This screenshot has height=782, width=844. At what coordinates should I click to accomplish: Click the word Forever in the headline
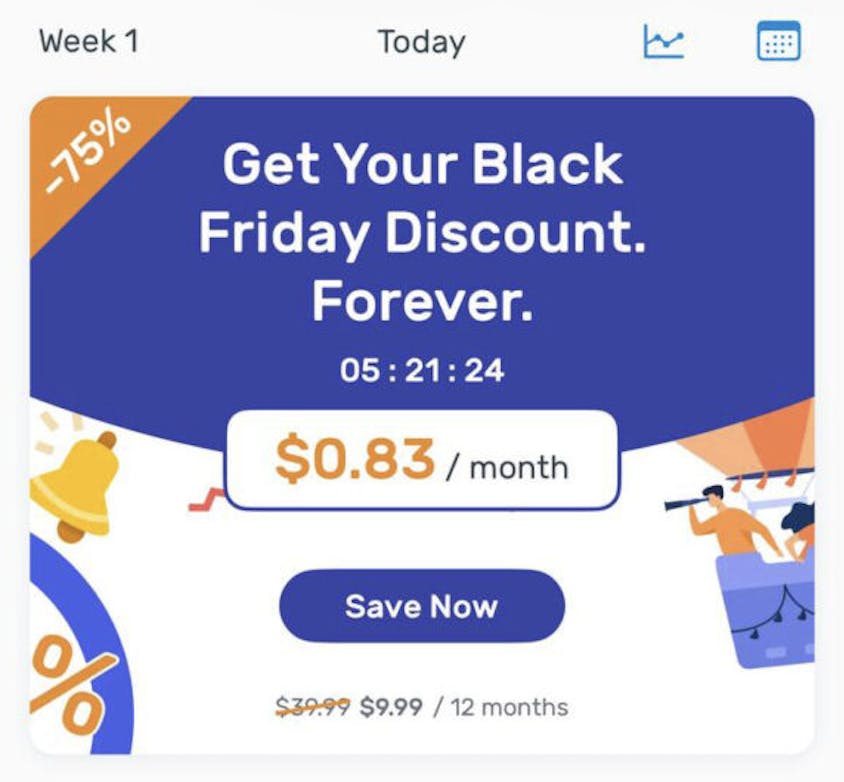422,299
